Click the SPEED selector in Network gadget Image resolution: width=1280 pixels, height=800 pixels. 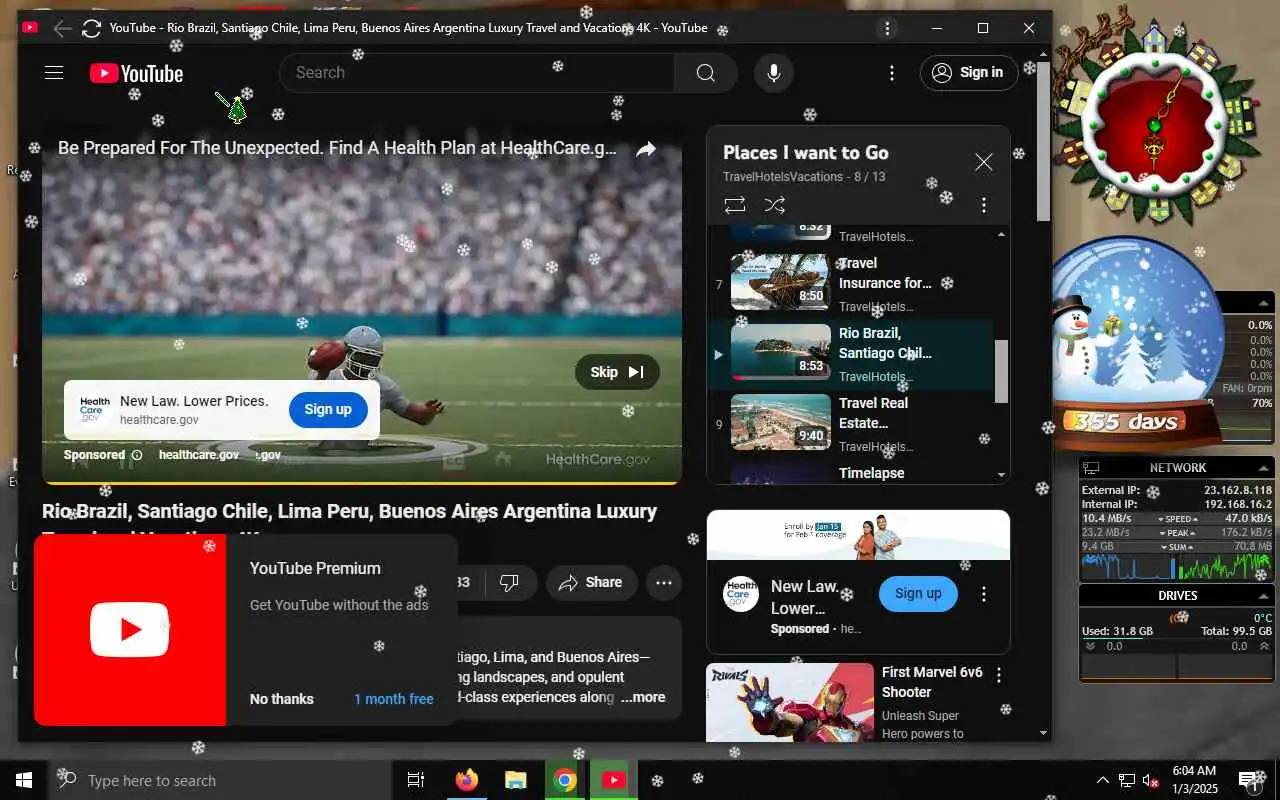click(1178, 519)
